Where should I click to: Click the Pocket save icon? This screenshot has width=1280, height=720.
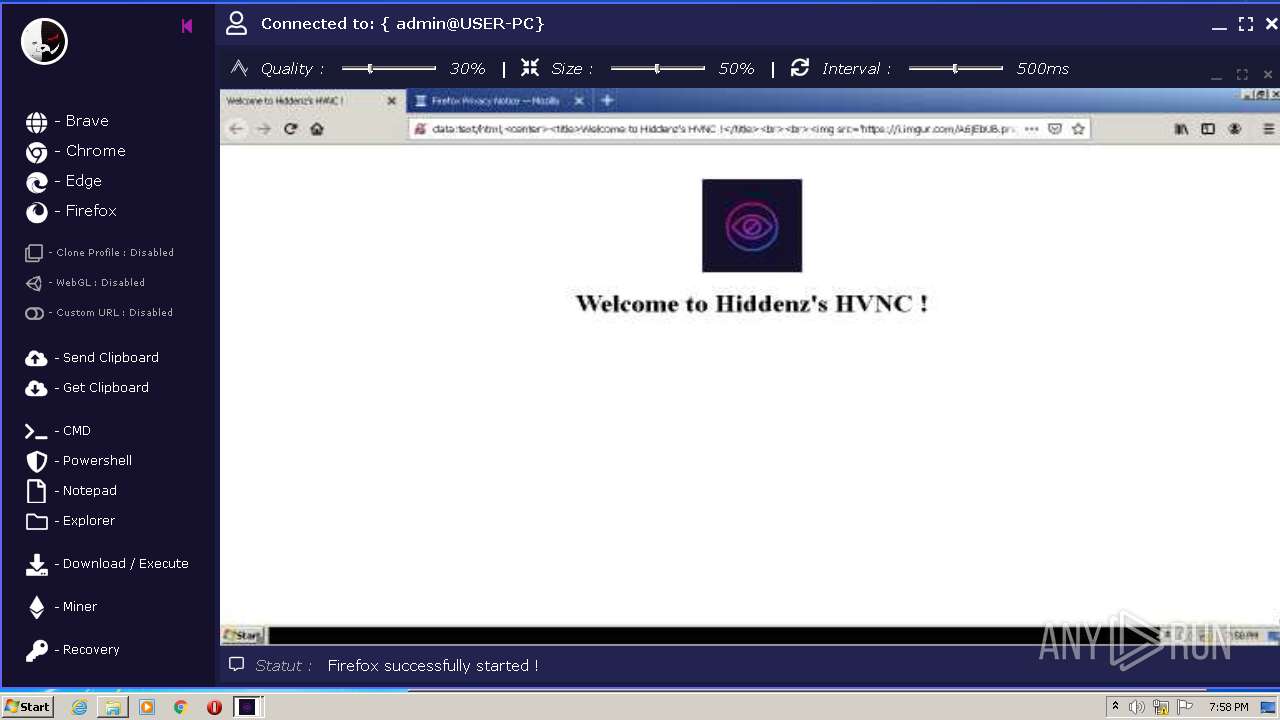(1055, 129)
